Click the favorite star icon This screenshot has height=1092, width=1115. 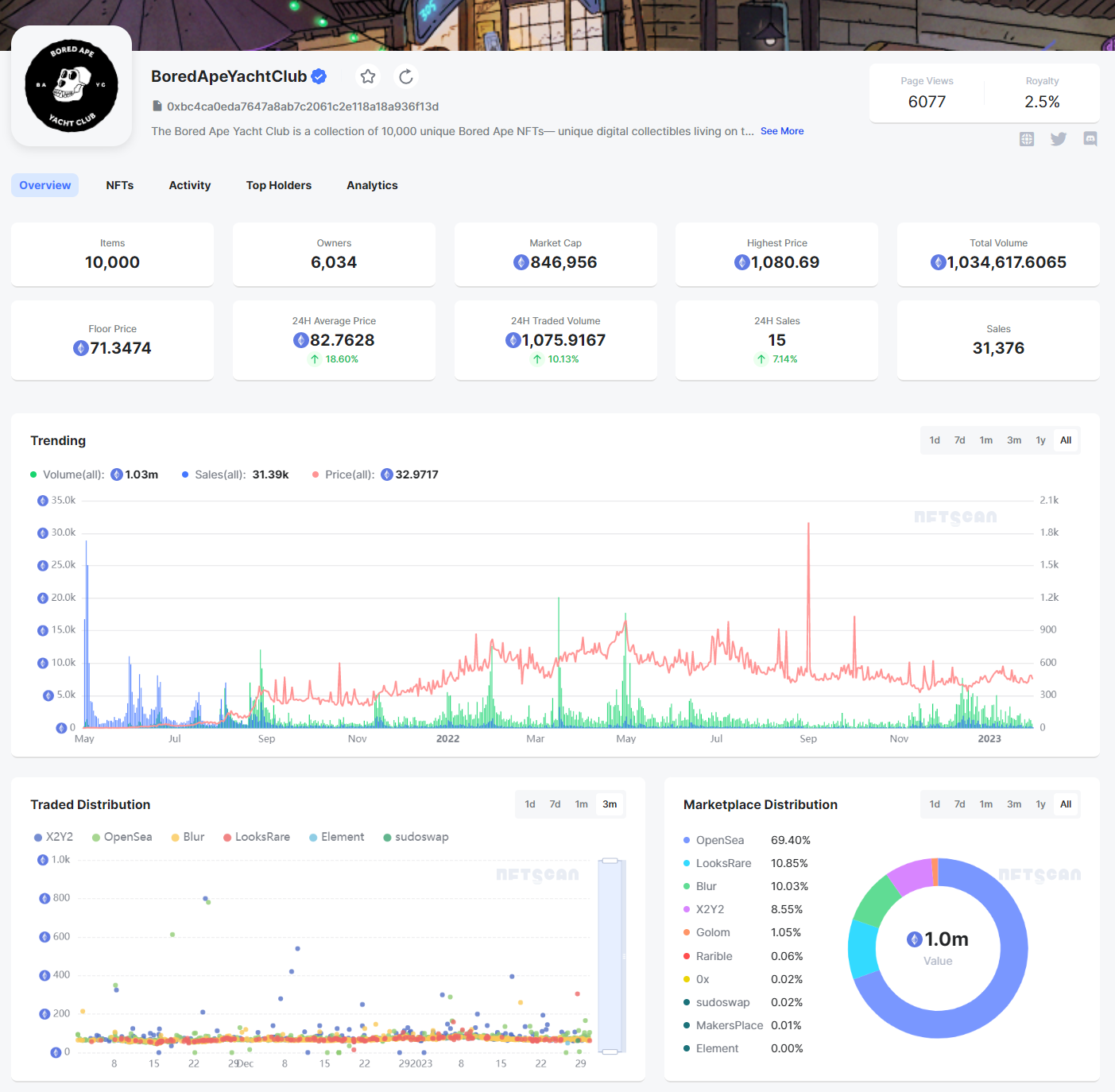pos(368,76)
